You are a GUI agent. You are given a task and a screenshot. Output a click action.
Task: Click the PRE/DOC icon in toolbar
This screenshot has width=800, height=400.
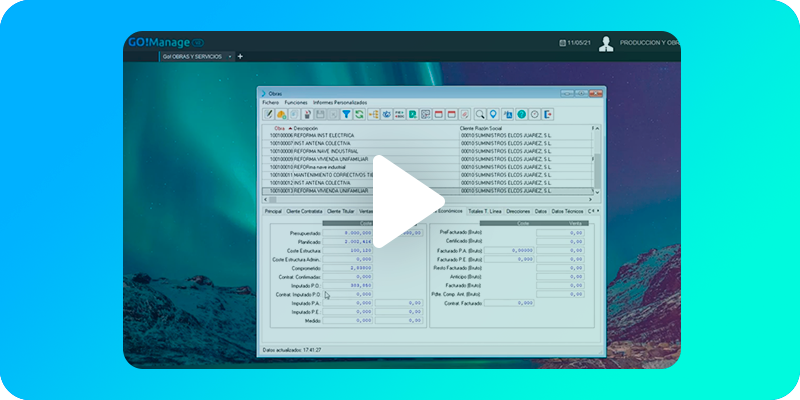click(x=400, y=114)
